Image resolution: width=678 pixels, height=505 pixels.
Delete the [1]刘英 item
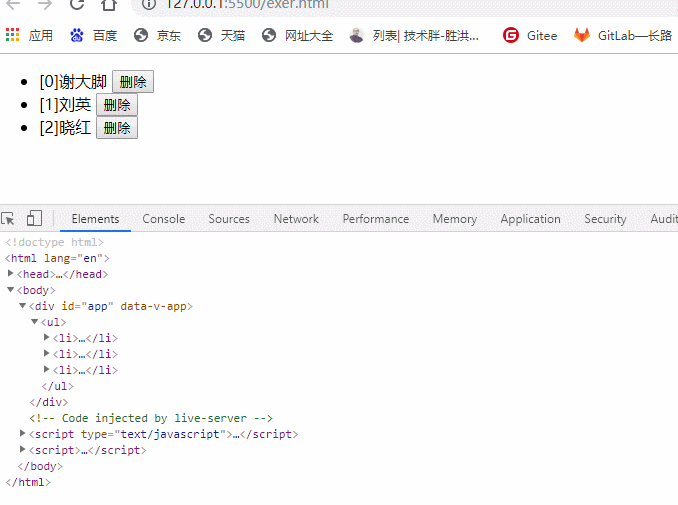(117, 105)
